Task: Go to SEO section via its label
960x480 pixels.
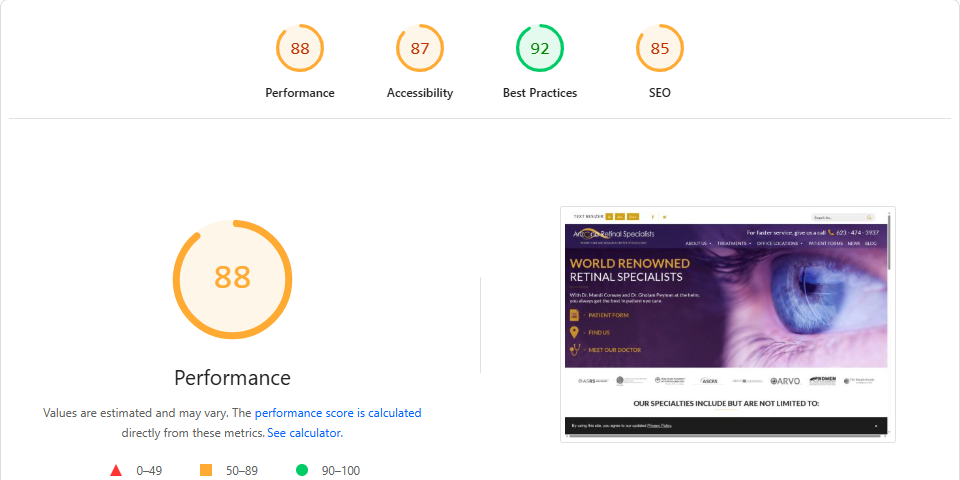Action: pos(660,93)
